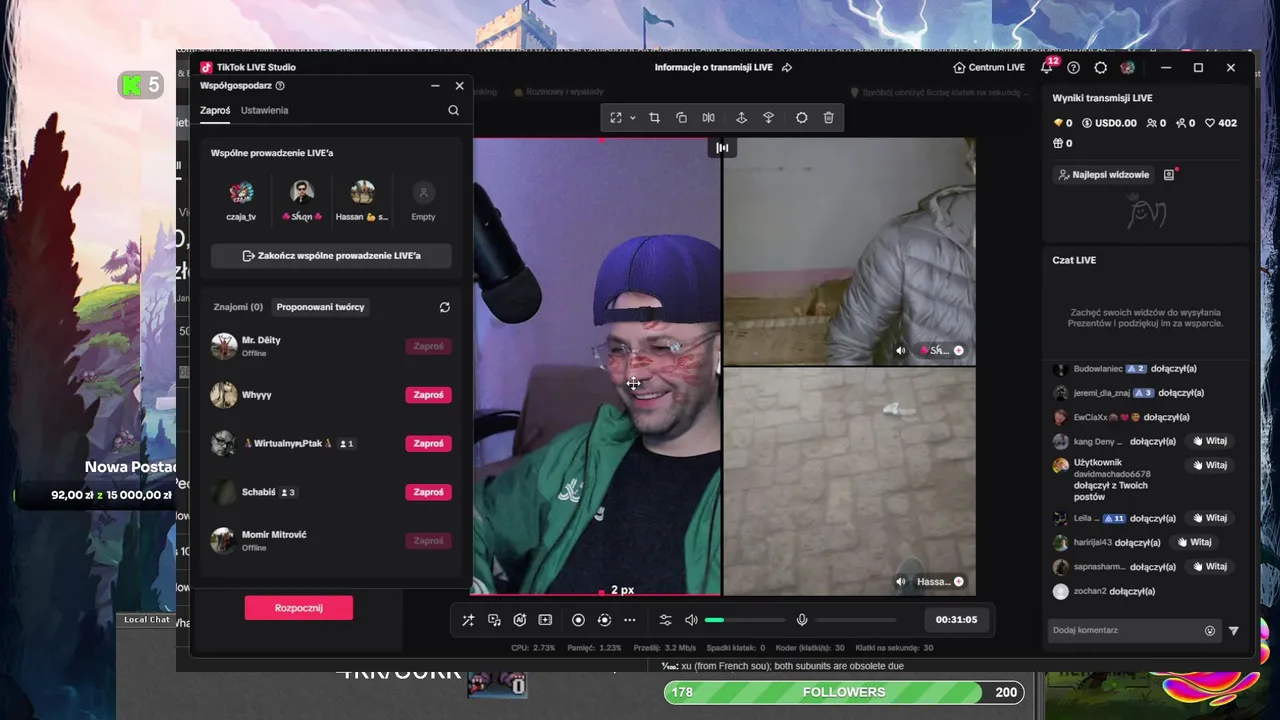Screen dimensions: 1280x720
Task: Flip the source horizontally with mirror icon
Action: coord(708,118)
